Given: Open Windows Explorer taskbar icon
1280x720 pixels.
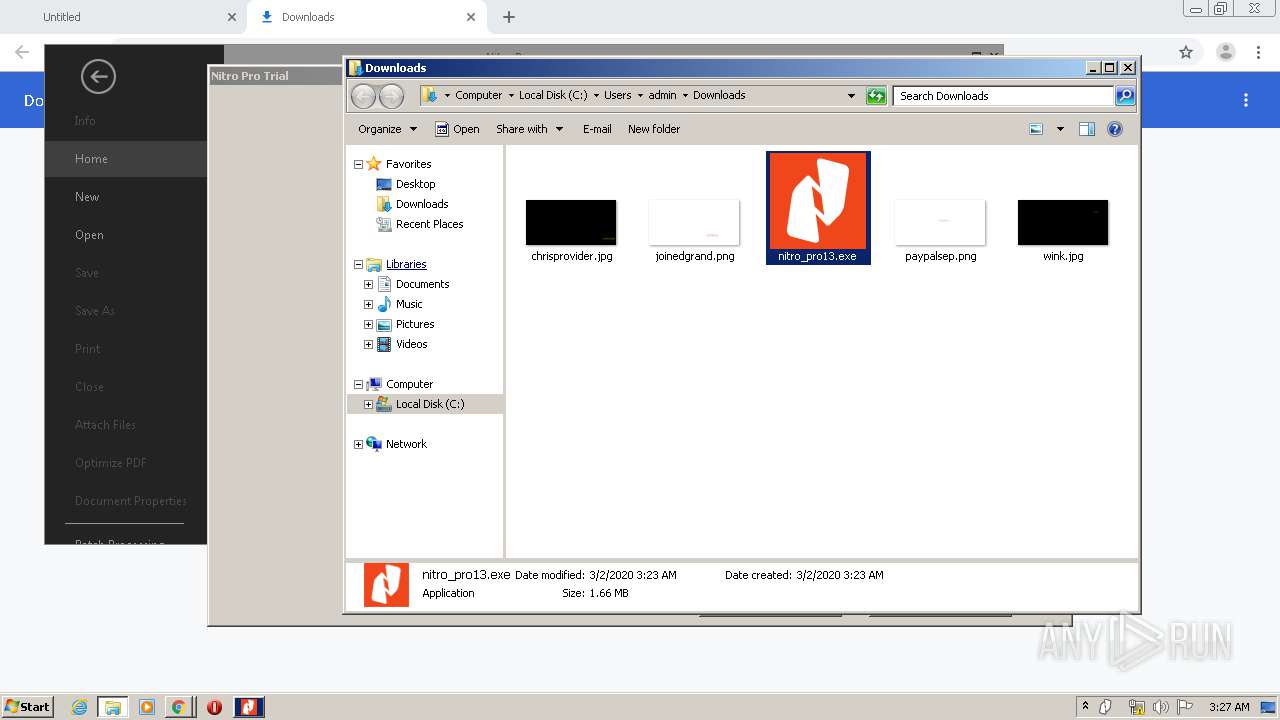Looking at the screenshot, I should coord(113,707).
